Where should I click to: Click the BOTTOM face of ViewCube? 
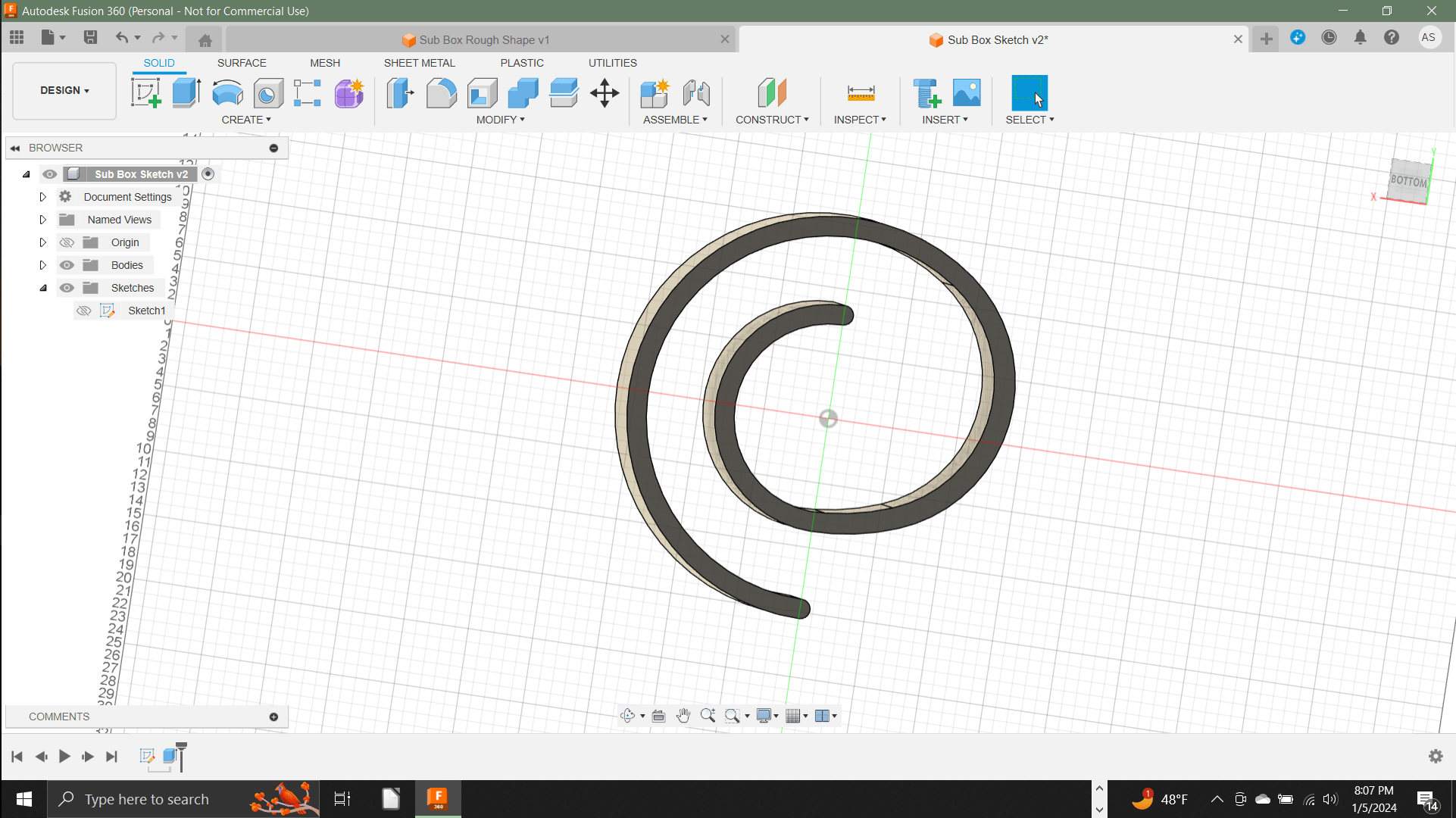(1408, 181)
